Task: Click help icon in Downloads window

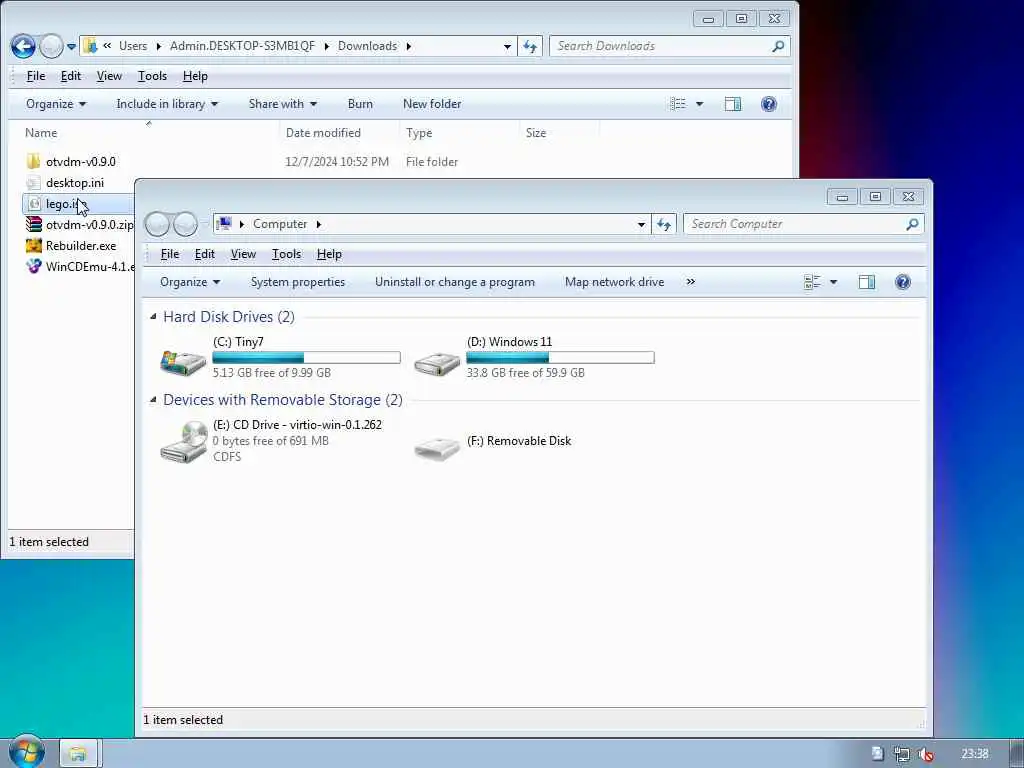Action: coord(769,104)
